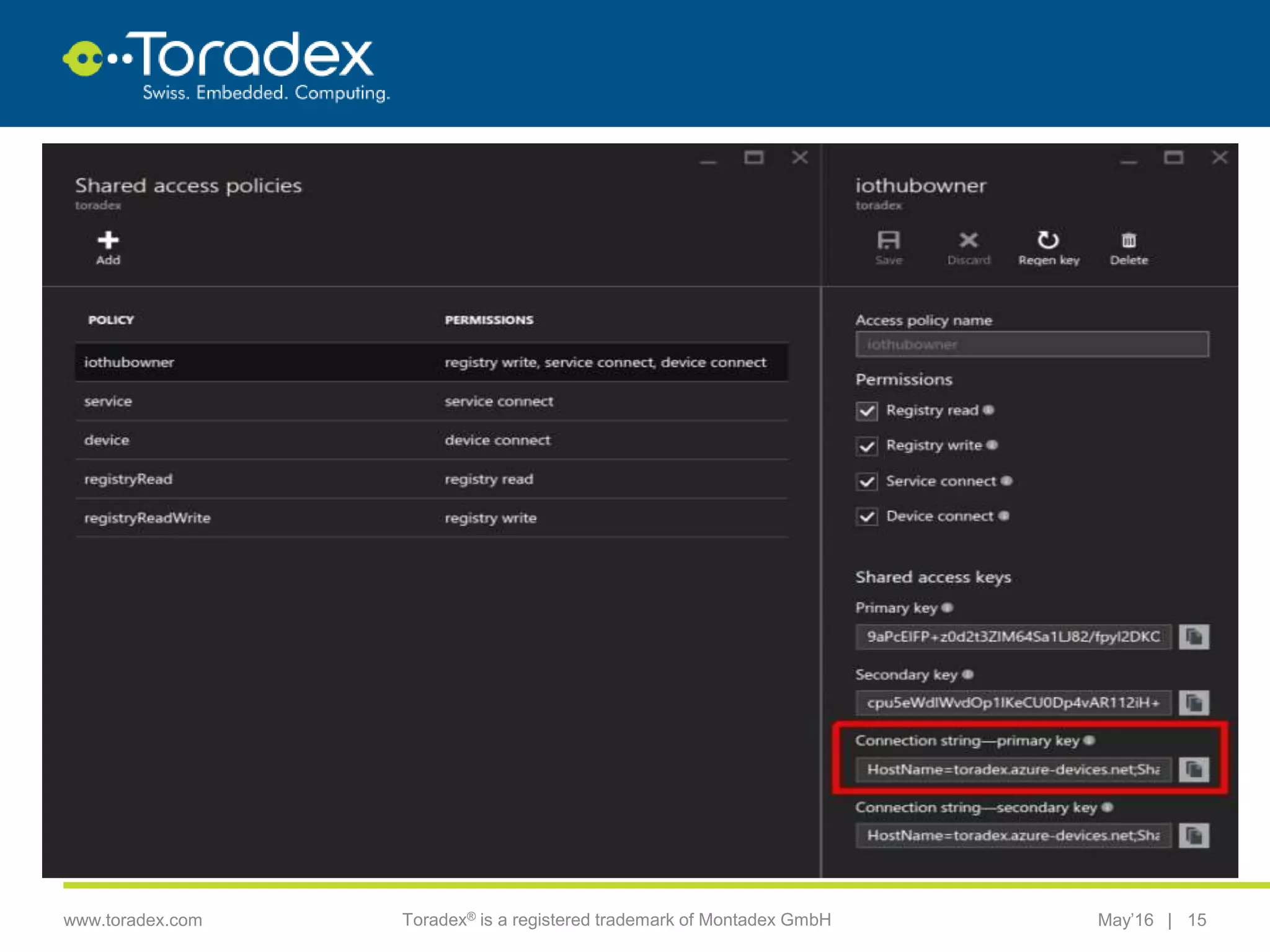Click the Toradex logo in header
This screenshot has height=952, width=1270.
227,66
